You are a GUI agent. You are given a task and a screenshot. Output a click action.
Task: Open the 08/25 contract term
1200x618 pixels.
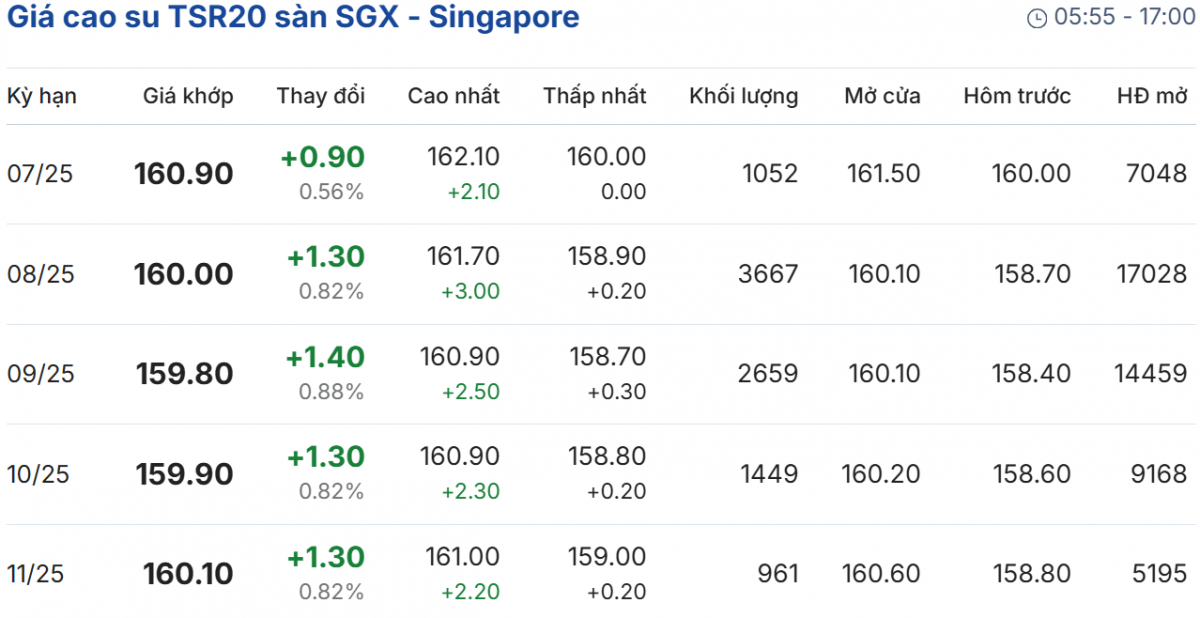pyautogui.click(x=40, y=274)
